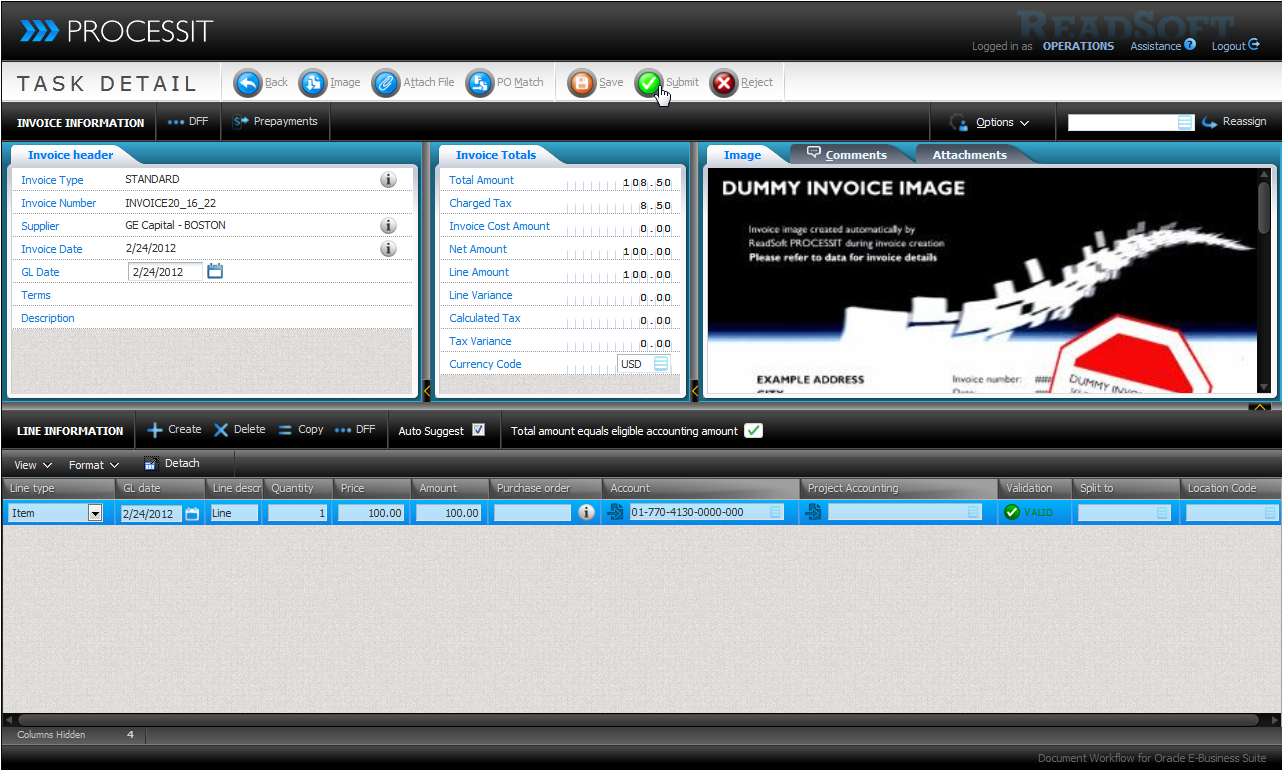Image resolution: width=1283 pixels, height=771 pixels.
Task: Delete the selected invoice line
Action: [x=239, y=430]
